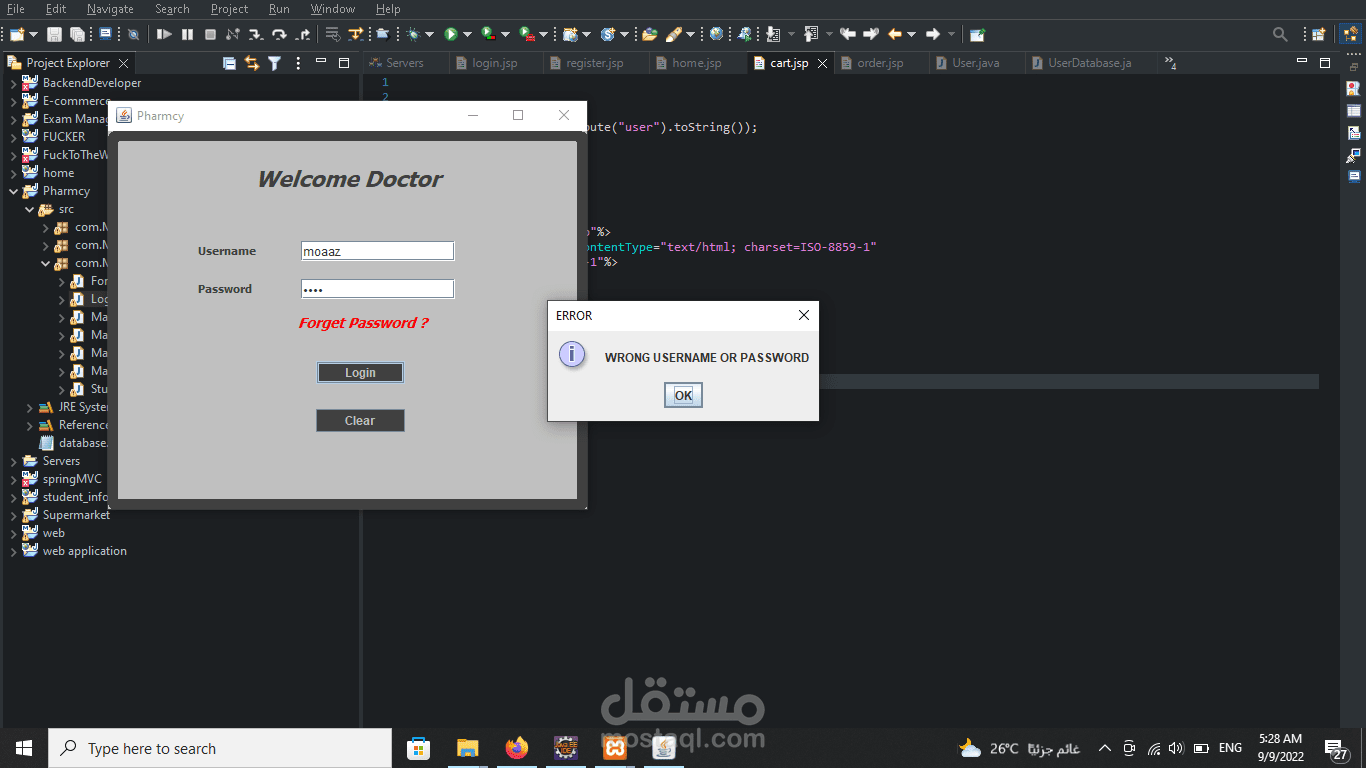Click the Username input field

coord(377,252)
